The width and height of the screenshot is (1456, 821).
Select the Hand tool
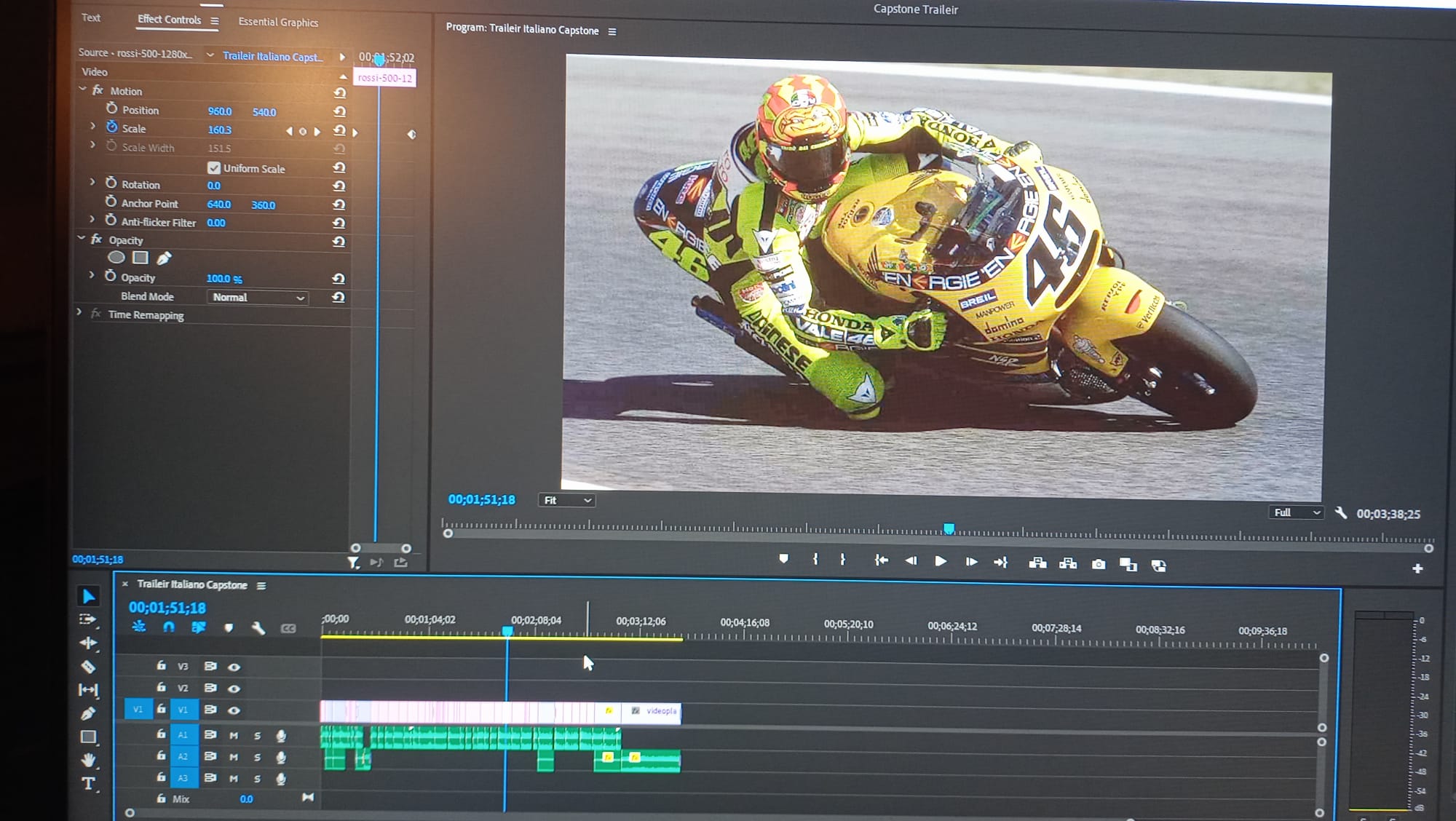coord(88,760)
